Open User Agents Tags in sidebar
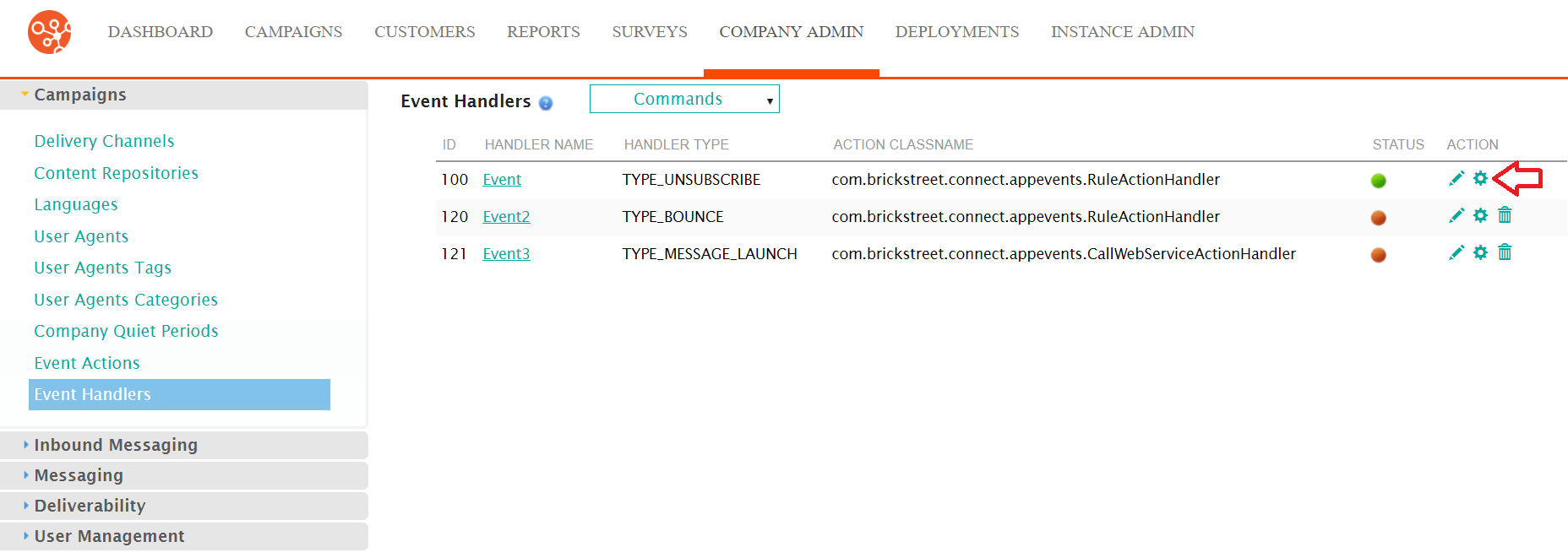Viewport: 1568px width, 558px height. tap(102, 268)
